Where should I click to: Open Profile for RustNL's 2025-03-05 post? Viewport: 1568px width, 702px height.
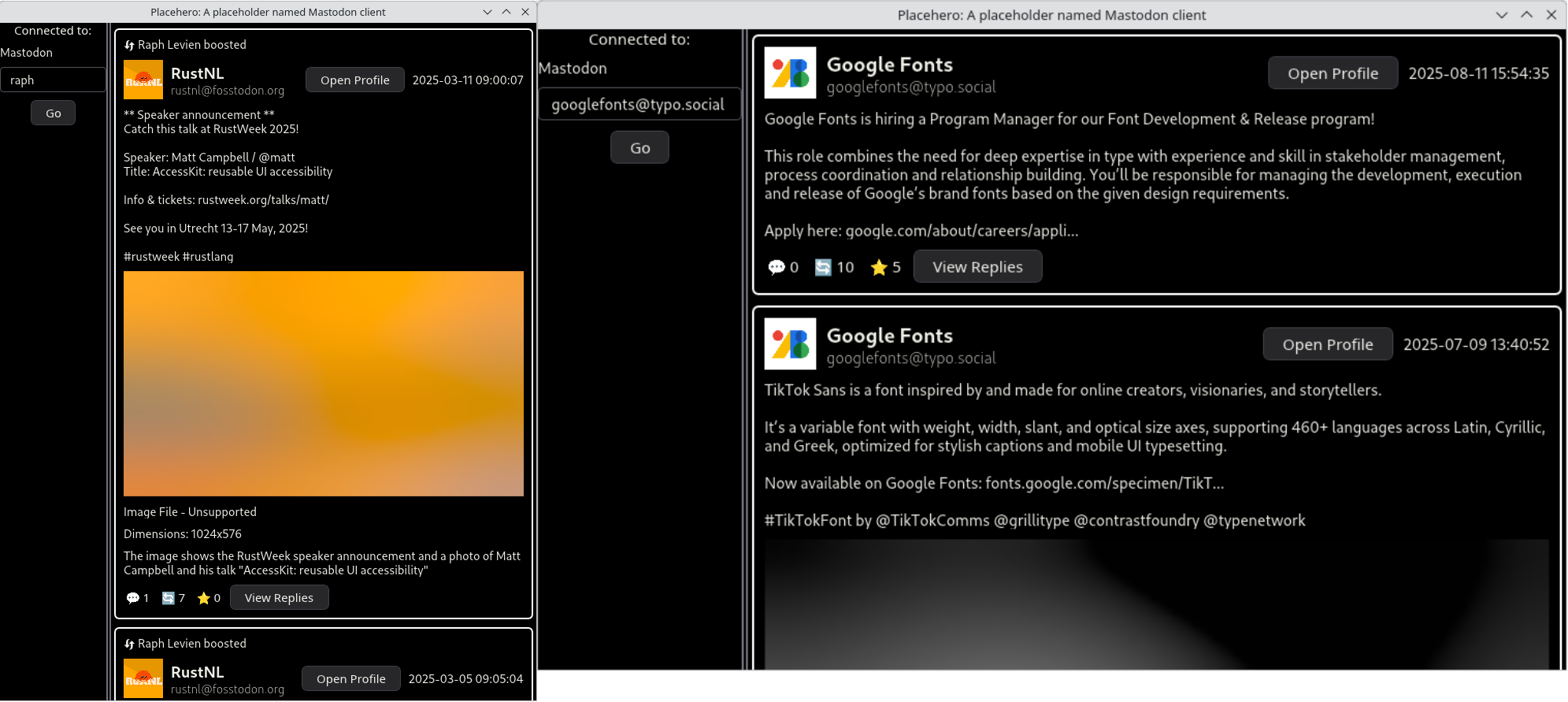[351, 678]
